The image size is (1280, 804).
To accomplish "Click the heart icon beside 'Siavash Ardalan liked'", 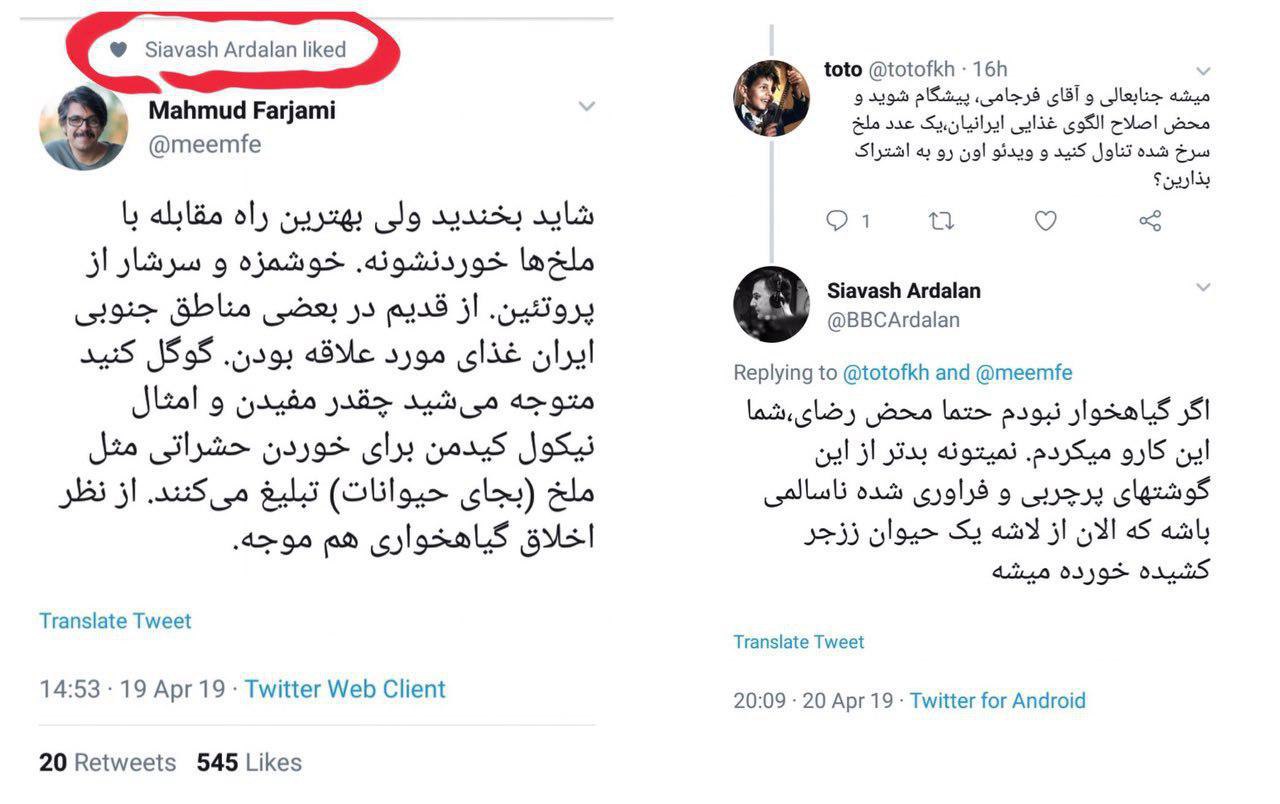I will (118, 49).
